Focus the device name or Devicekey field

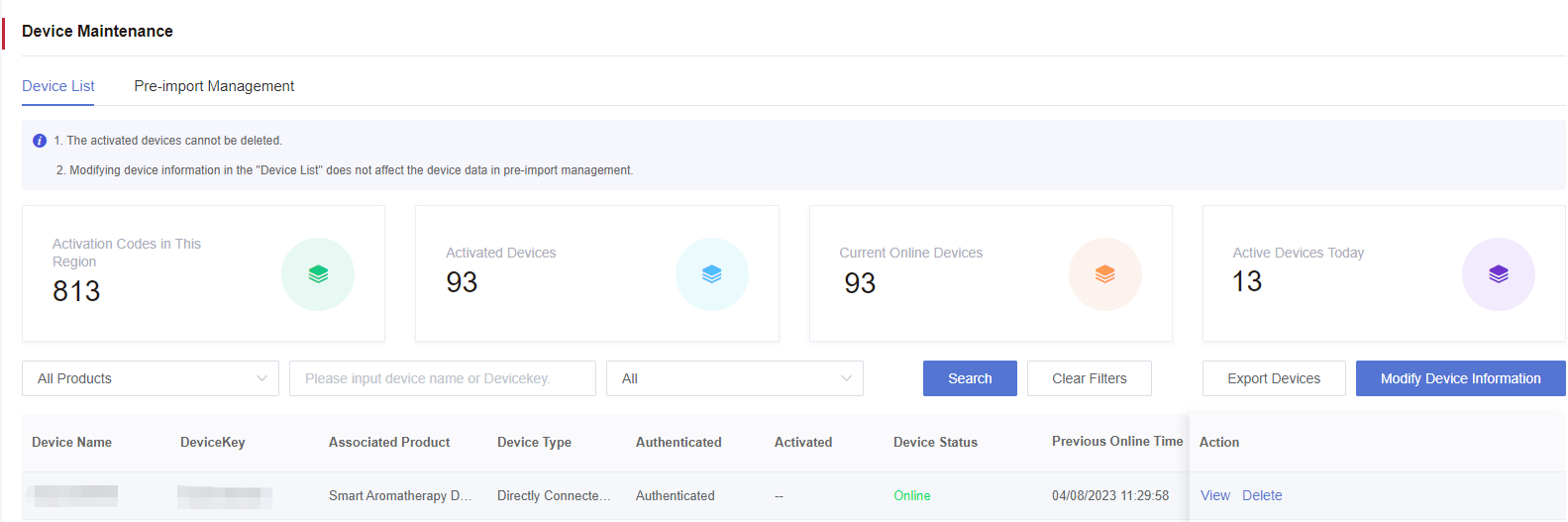443,378
